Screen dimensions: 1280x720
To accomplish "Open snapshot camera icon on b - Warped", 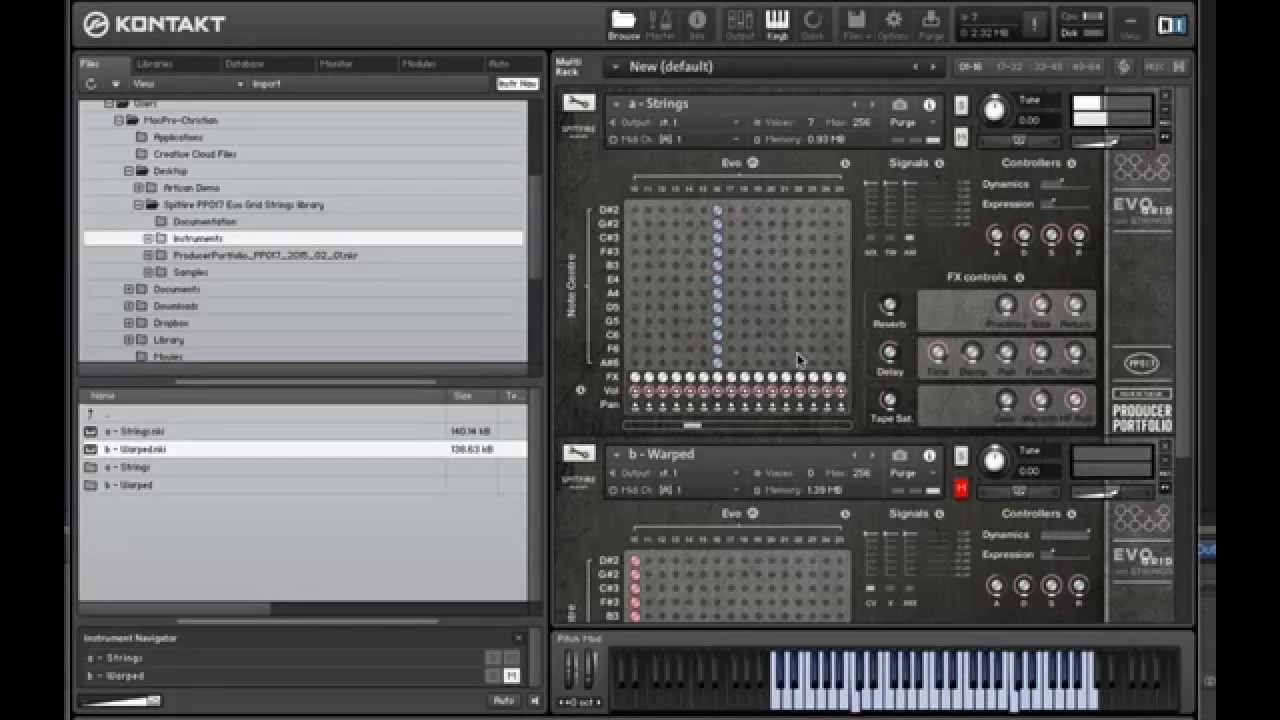I will 899,455.
